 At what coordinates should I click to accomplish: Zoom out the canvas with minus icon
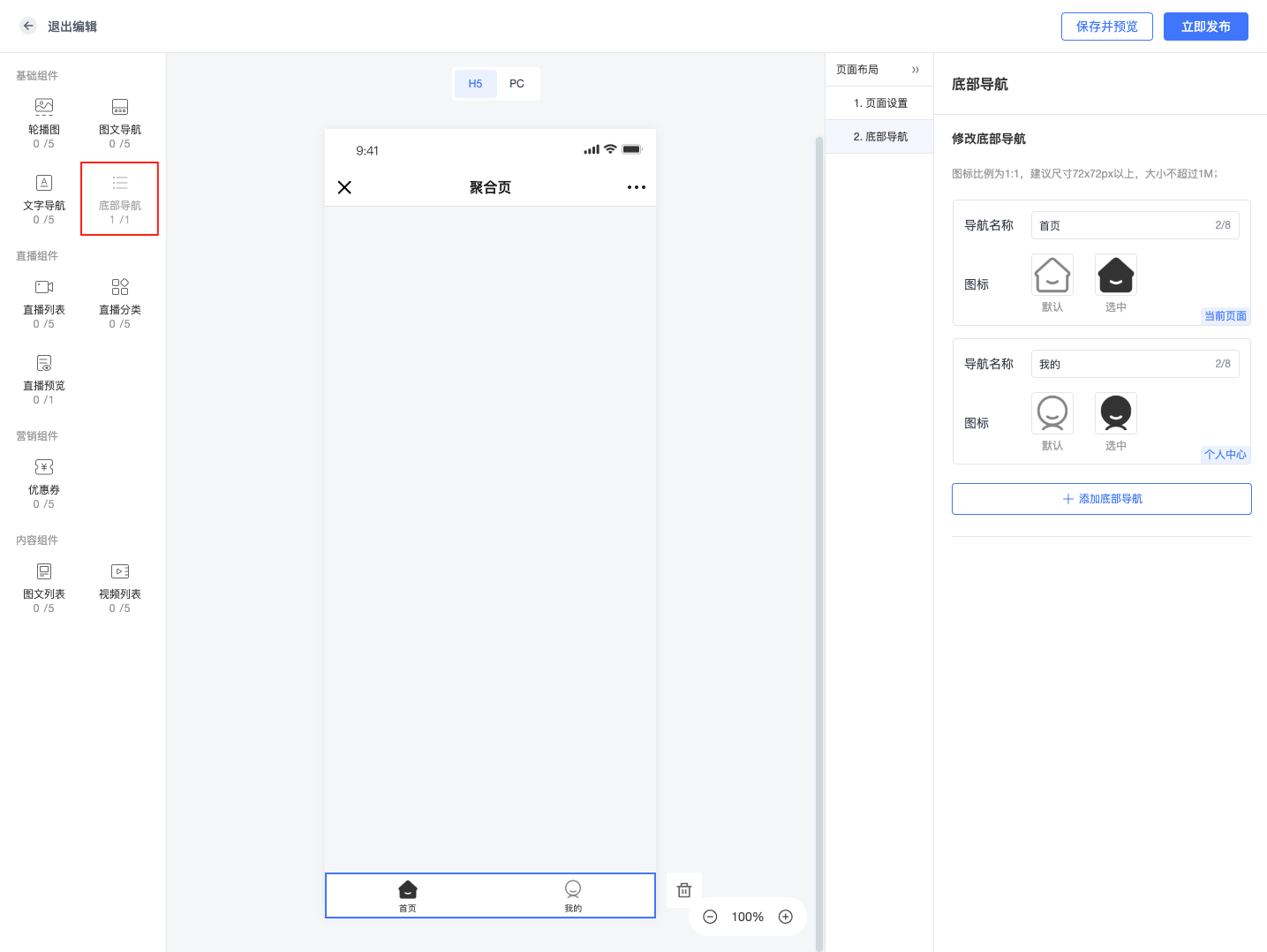[710, 917]
